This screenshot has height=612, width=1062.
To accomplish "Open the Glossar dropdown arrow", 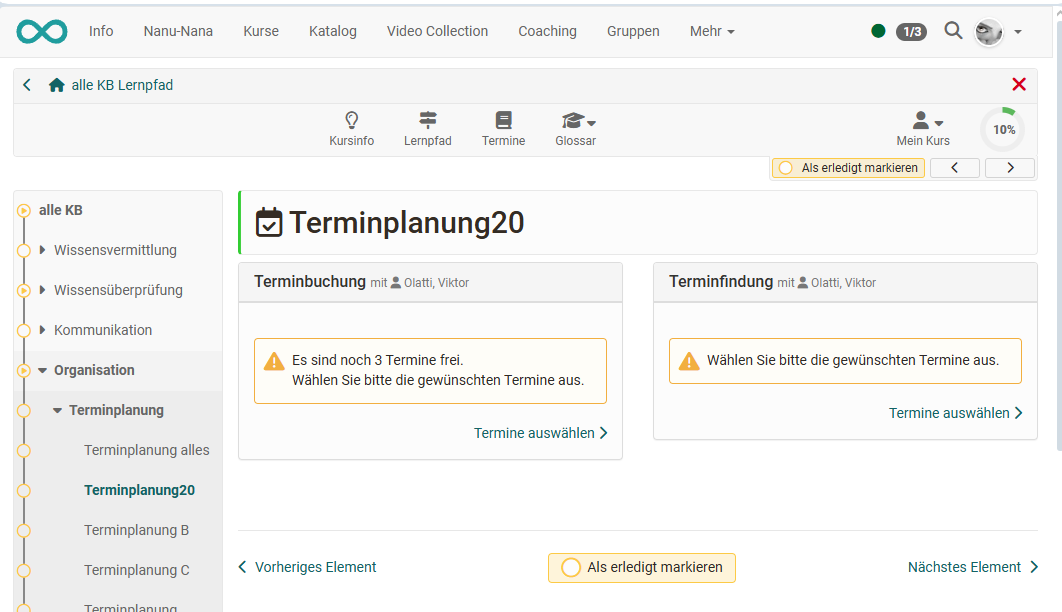I will tap(590, 122).
